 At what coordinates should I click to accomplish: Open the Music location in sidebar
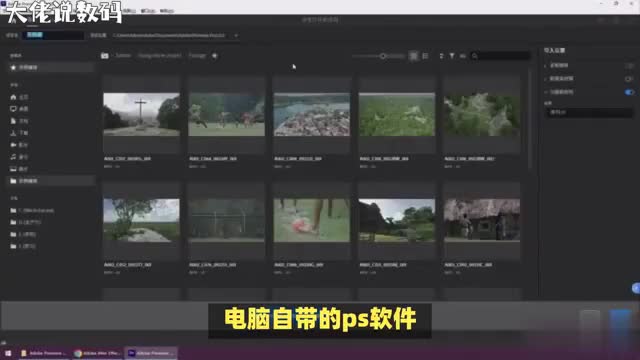19,157
